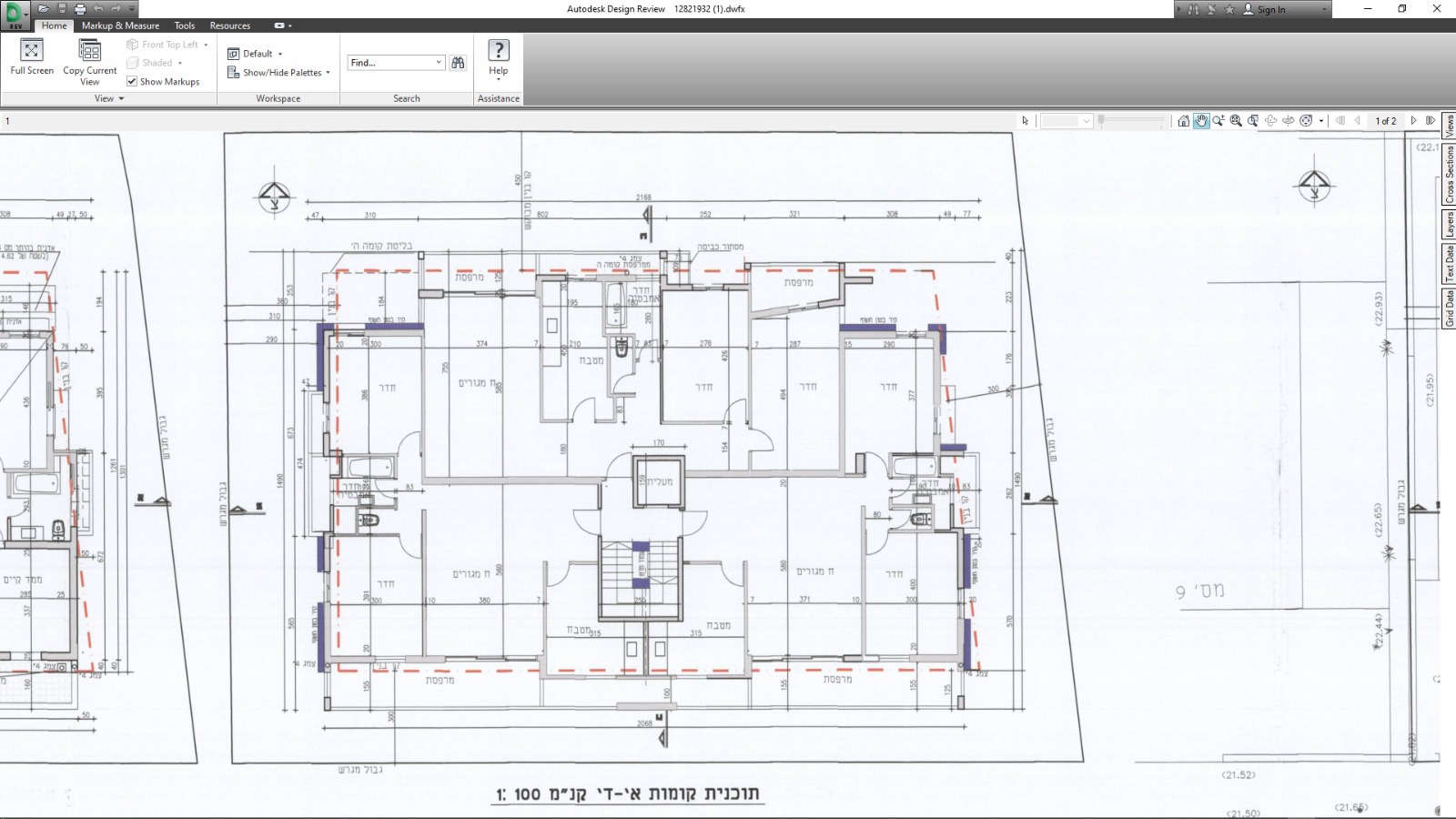This screenshot has height=819, width=1456.
Task: Open the Layers side palette tab
Action: (x=1449, y=224)
